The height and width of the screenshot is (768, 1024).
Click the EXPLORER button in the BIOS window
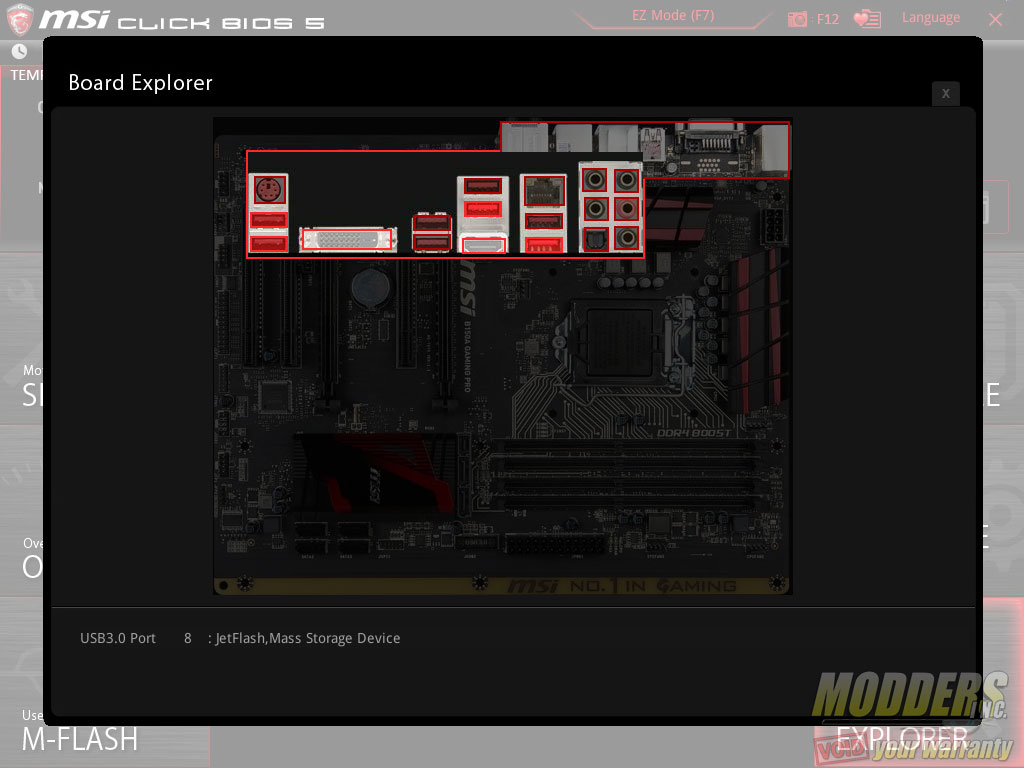tap(901, 739)
